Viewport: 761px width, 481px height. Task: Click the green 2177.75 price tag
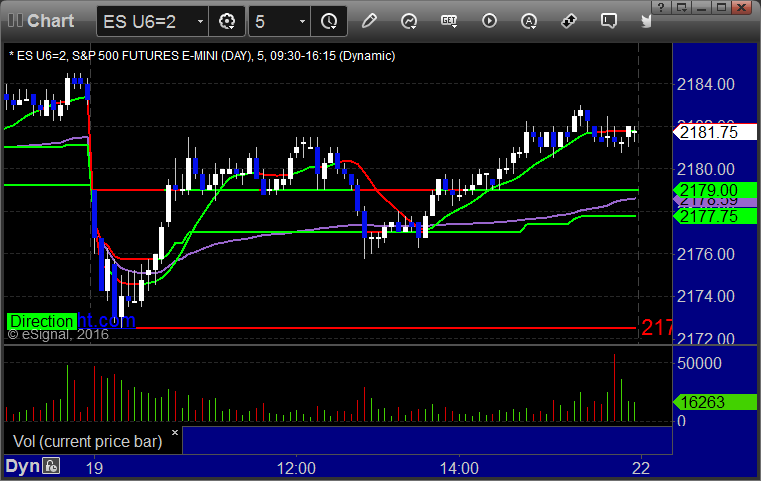pos(714,216)
